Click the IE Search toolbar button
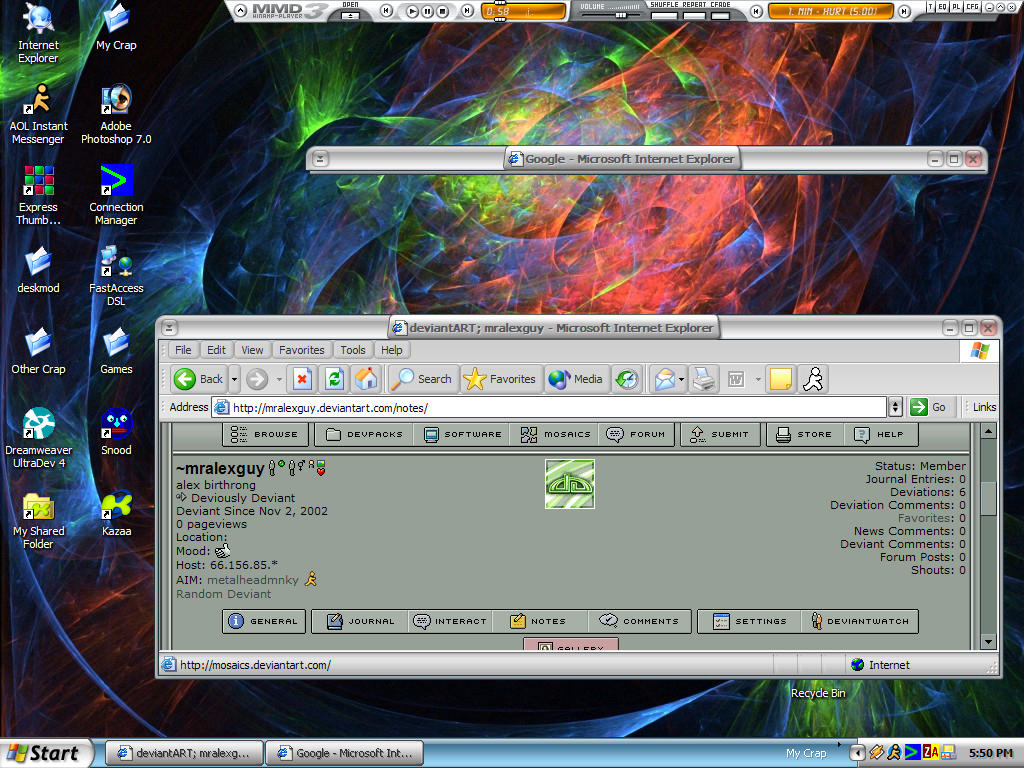1024x768 pixels. [x=422, y=379]
